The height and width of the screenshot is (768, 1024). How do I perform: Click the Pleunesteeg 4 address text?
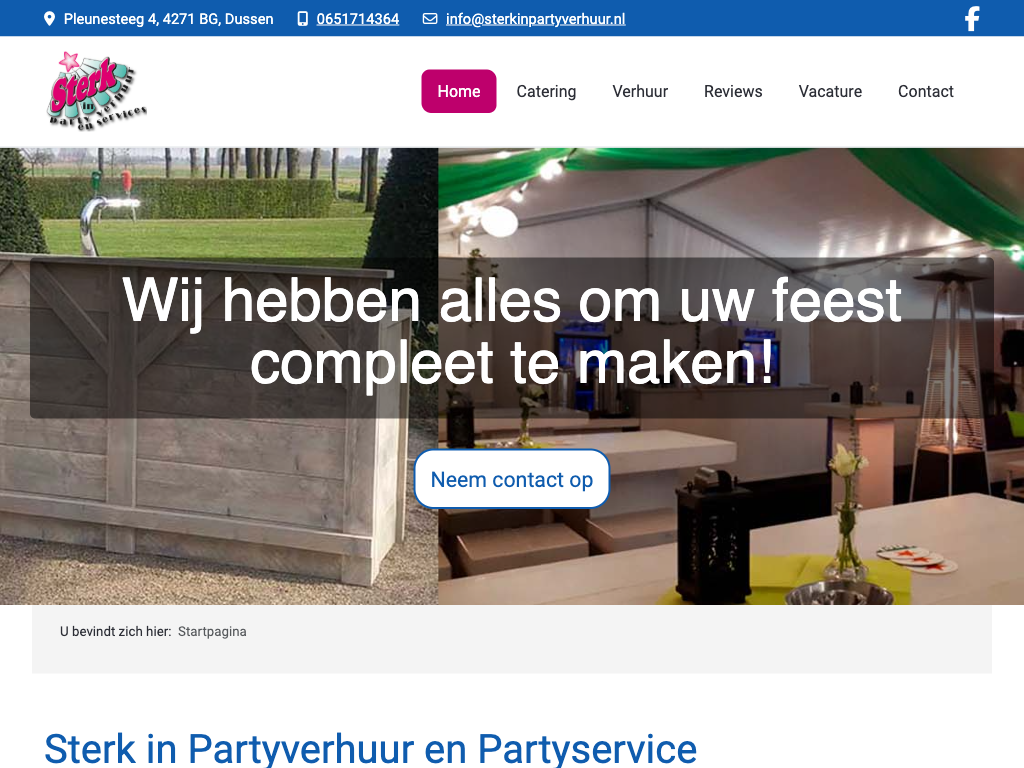168,19
